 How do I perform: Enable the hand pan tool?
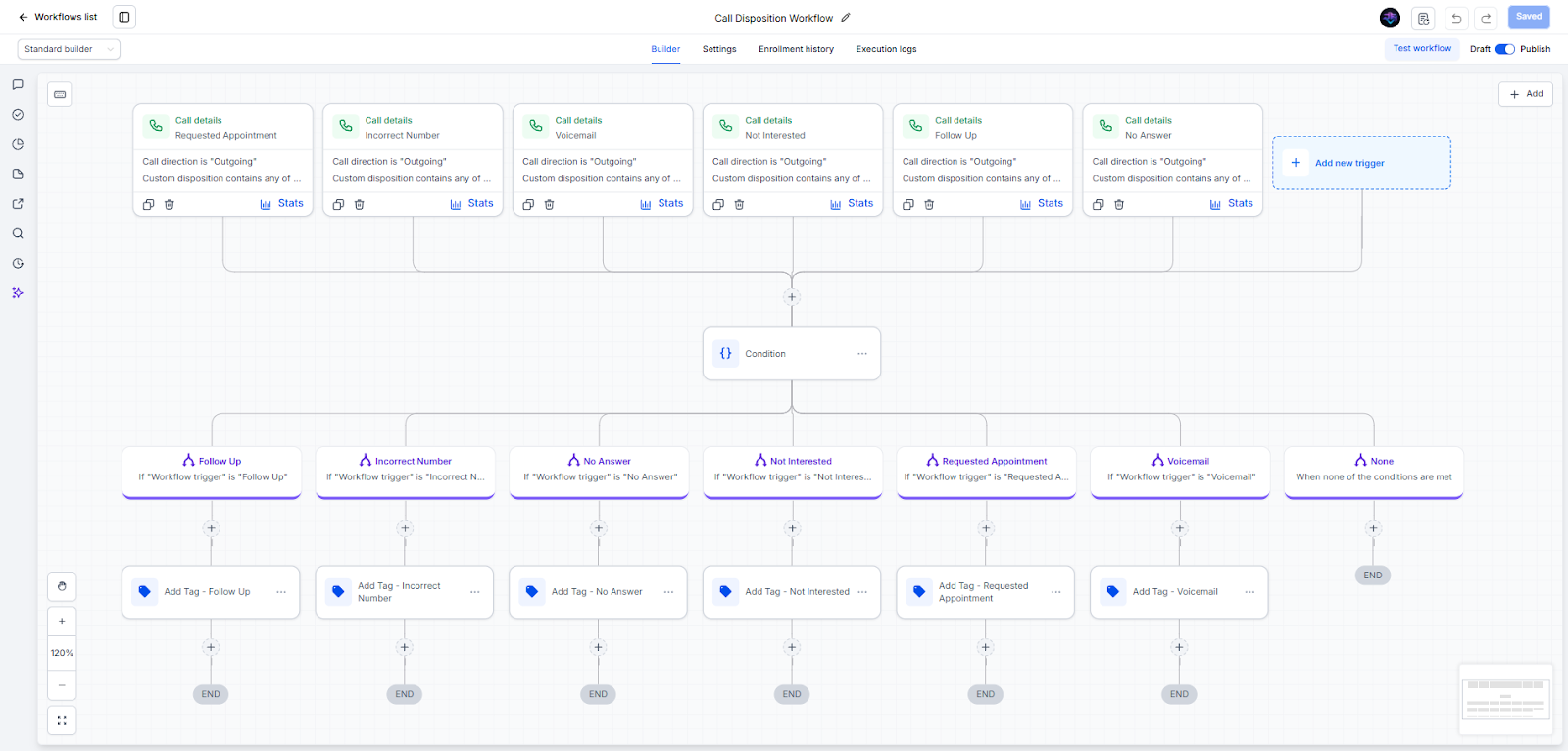click(x=62, y=586)
